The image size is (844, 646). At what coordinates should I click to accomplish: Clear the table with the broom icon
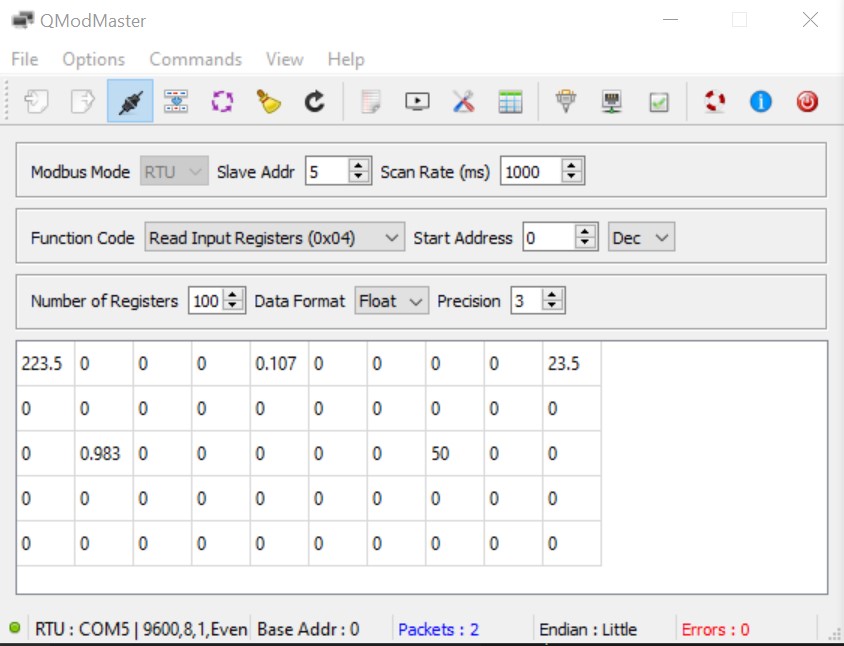[x=268, y=102]
